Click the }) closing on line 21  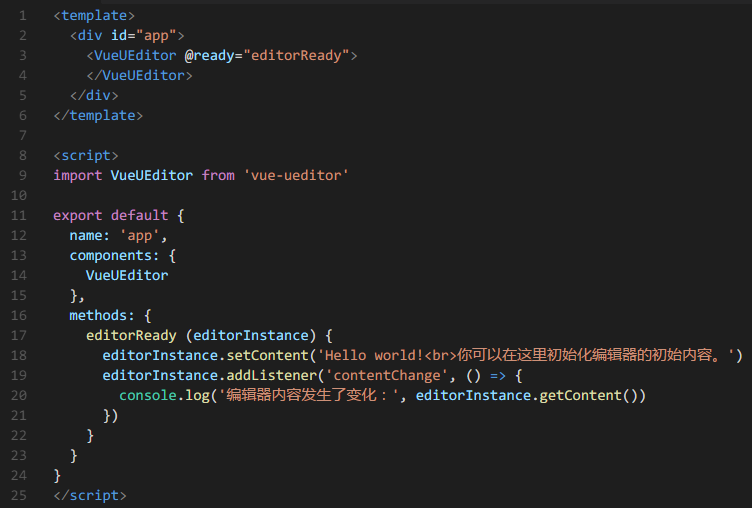[x=110, y=415]
